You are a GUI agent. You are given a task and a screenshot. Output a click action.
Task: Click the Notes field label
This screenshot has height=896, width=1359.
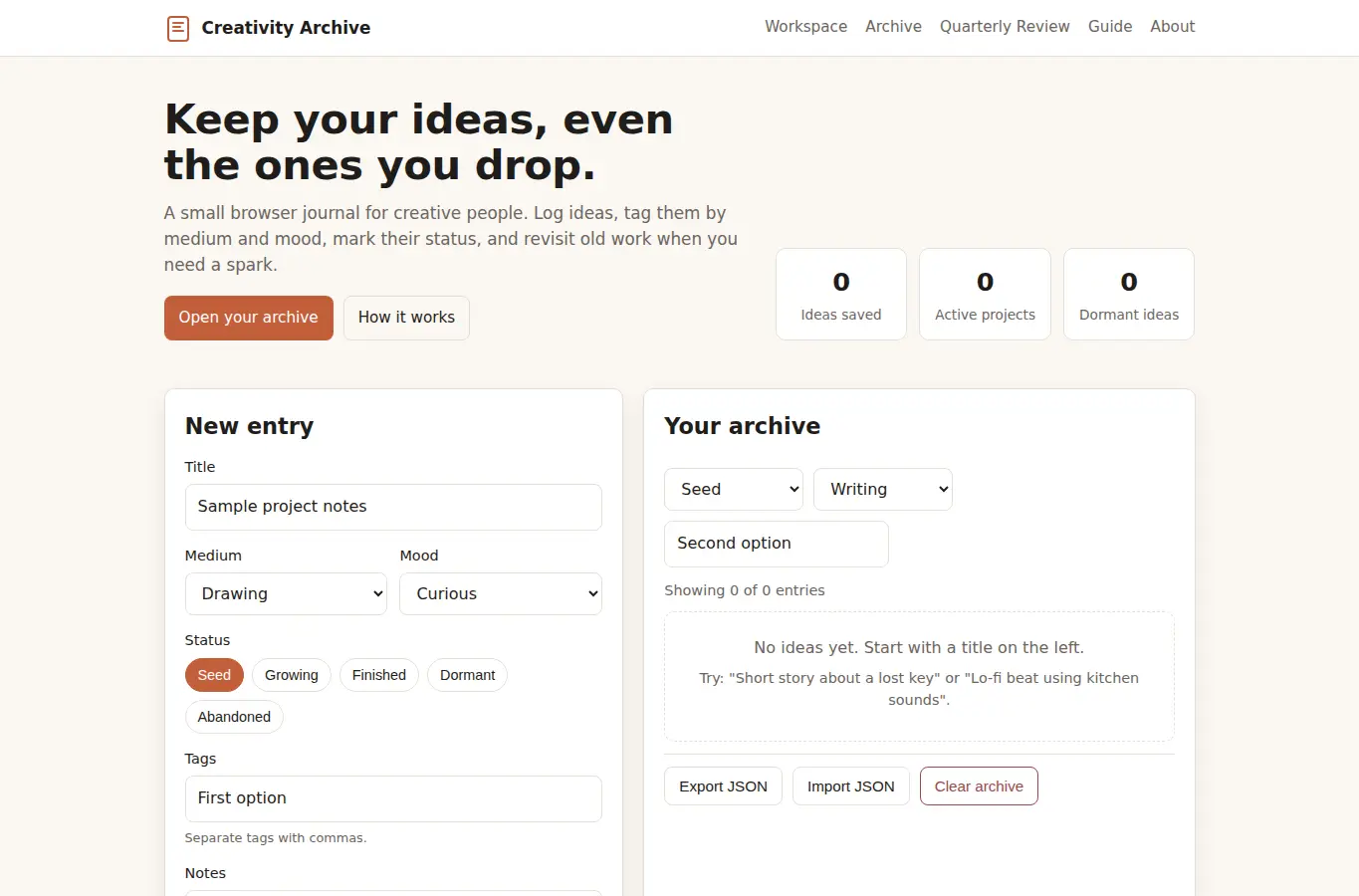[205, 873]
